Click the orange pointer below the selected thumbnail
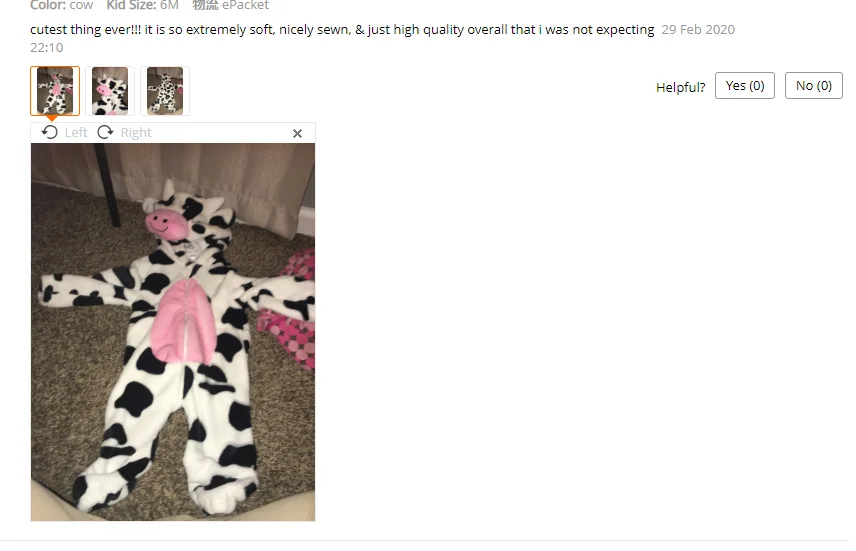The height and width of the screenshot is (551, 856). (x=52, y=118)
